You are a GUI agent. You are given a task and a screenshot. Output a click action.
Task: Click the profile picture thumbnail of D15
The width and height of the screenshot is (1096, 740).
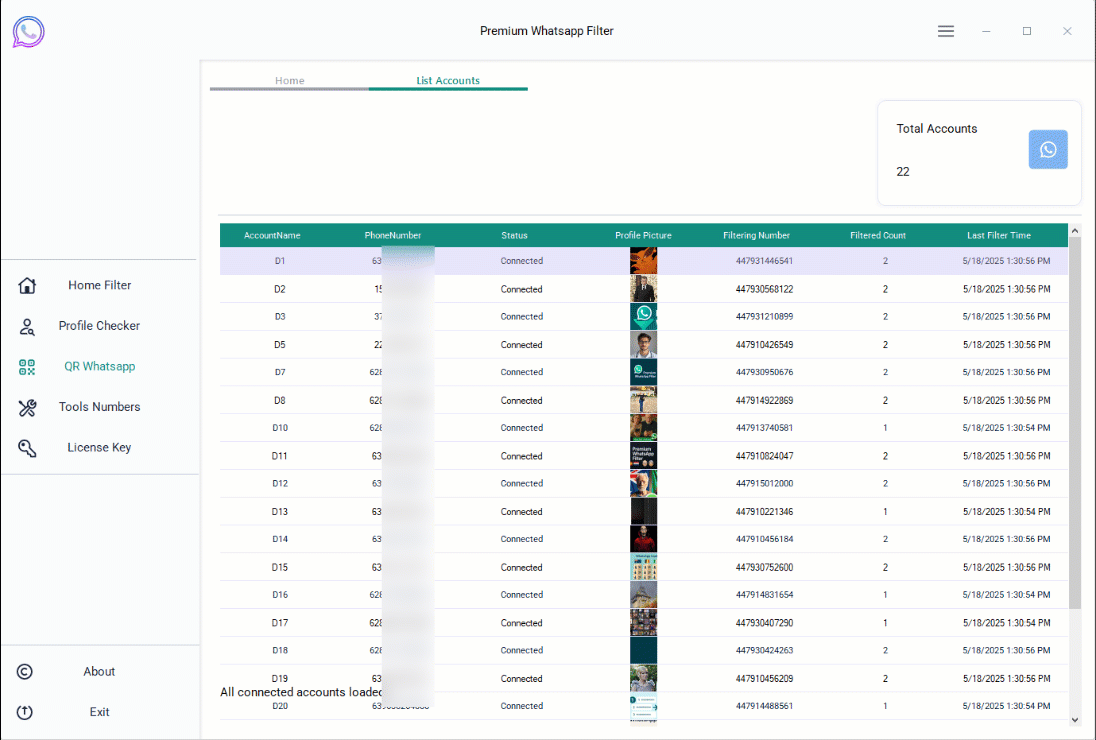pyautogui.click(x=643, y=567)
